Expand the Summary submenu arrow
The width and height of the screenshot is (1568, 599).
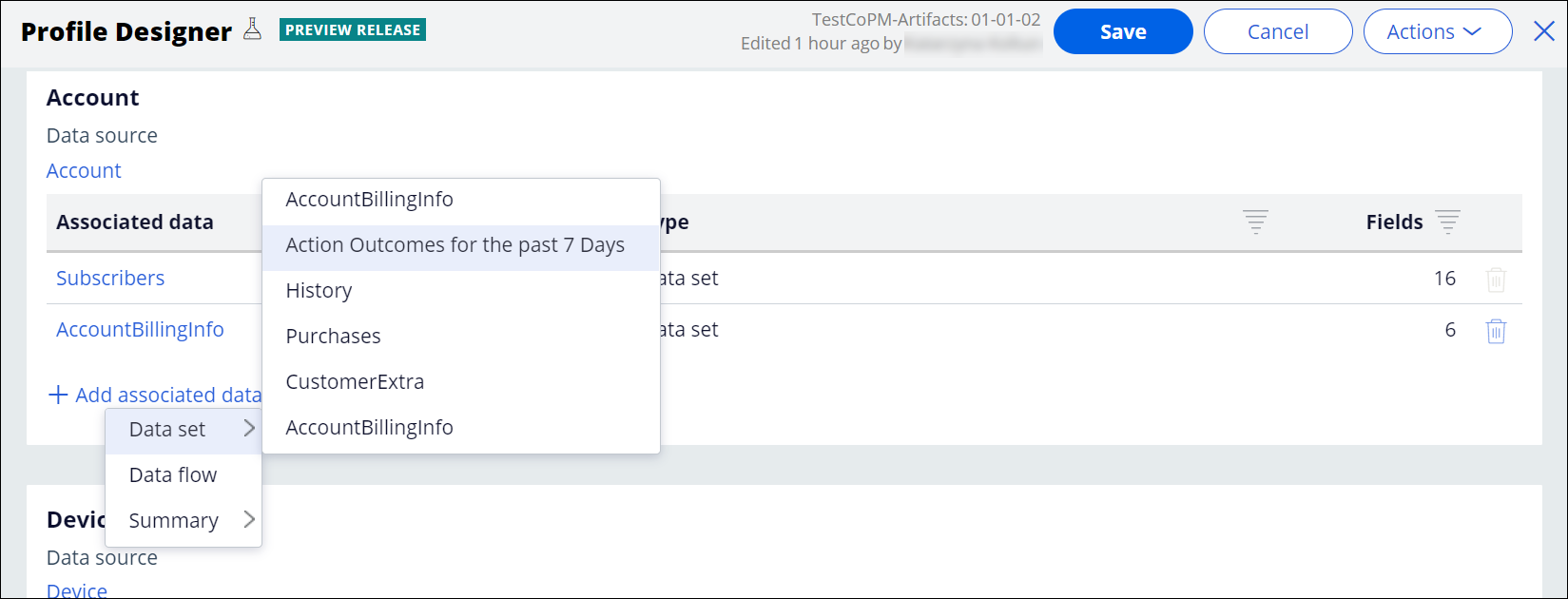click(x=249, y=519)
